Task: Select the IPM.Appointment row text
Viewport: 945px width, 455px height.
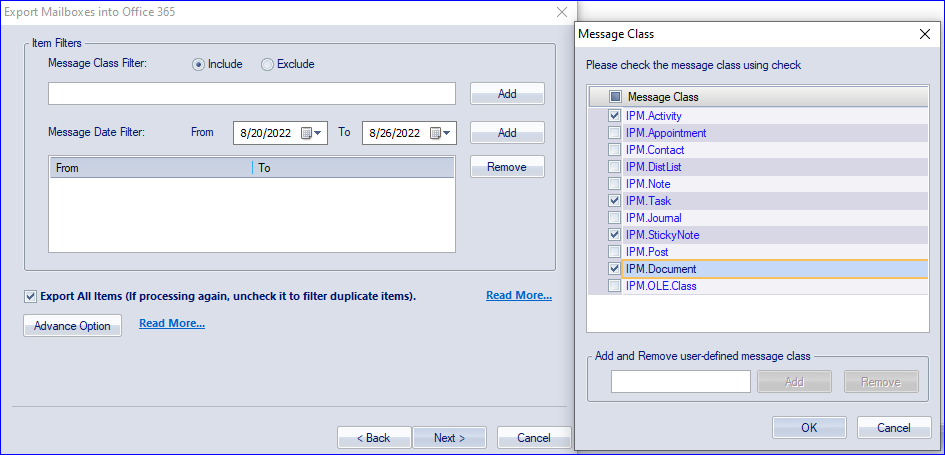Action: click(x=666, y=133)
